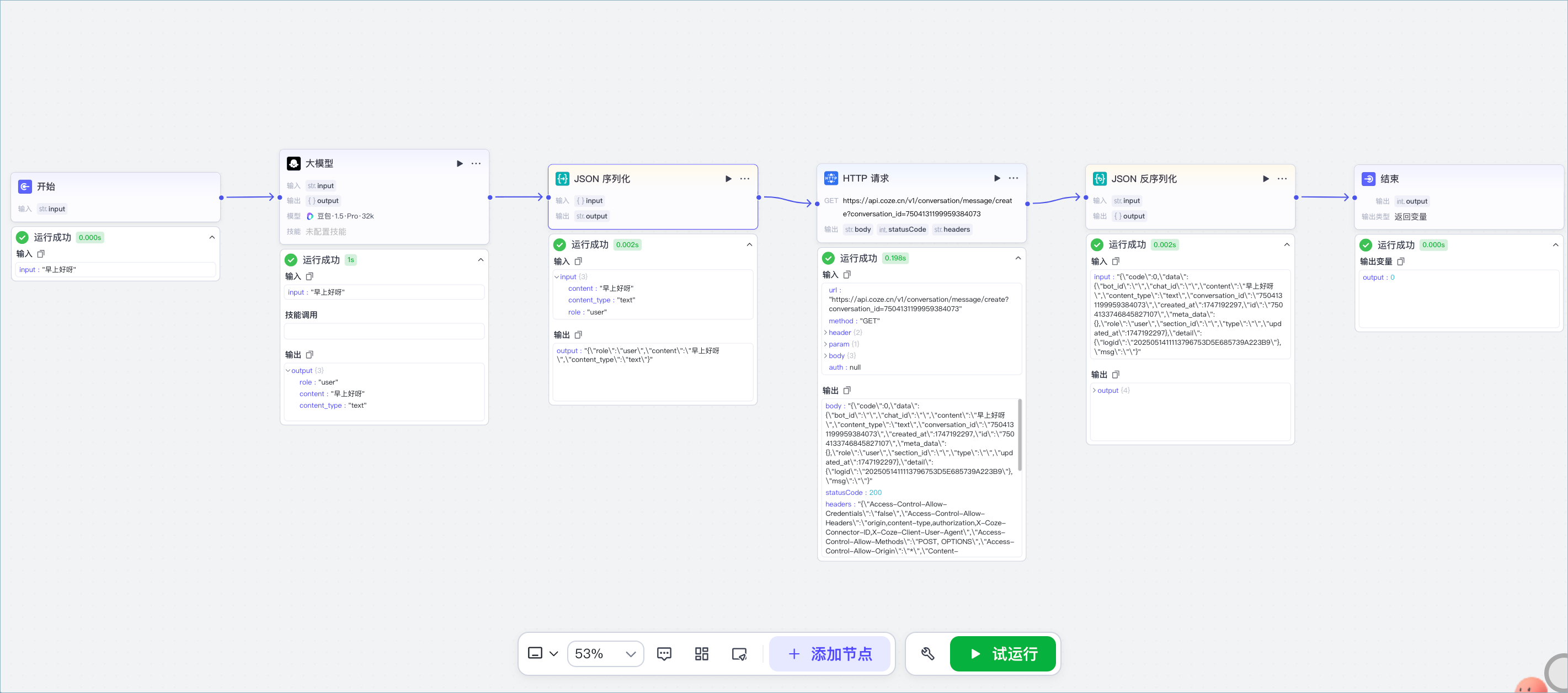Run the 大模型 node with its play icon
This screenshot has width=1568, height=693.
pos(460,163)
